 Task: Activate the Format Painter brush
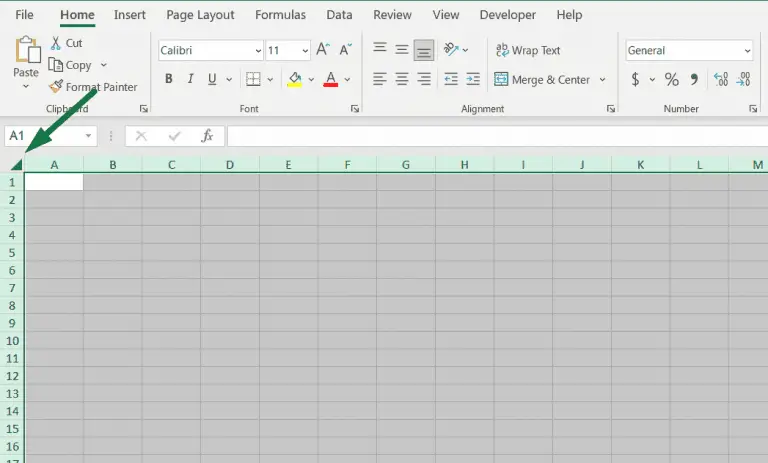coord(56,86)
